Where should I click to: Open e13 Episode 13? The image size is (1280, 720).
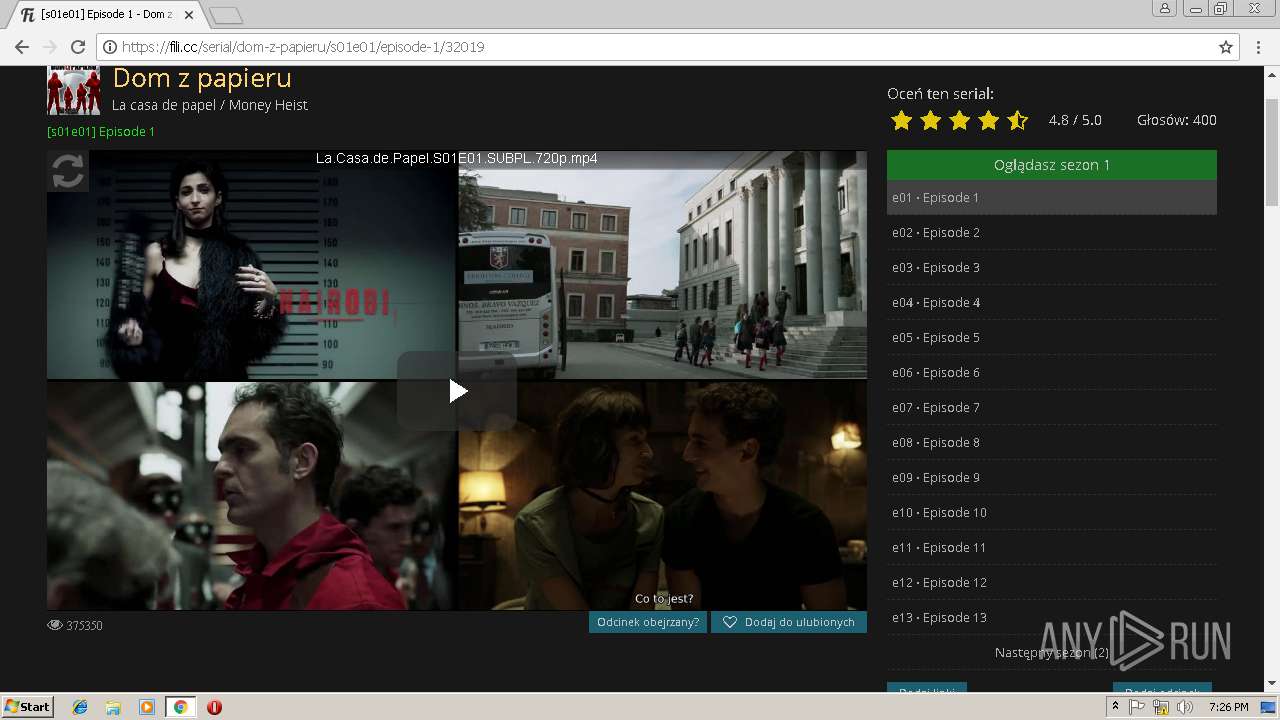1052,617
